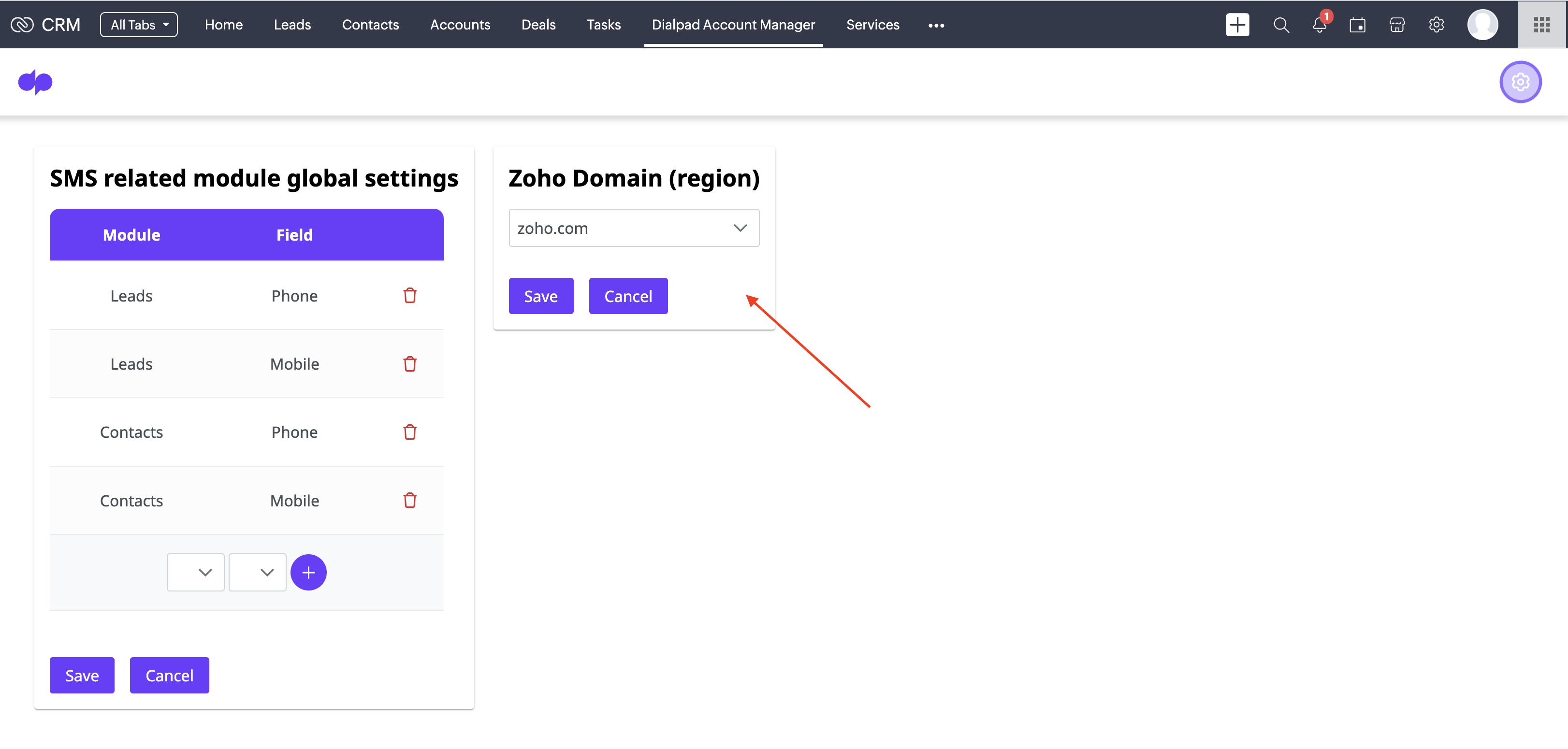
Task: Go to the Leads tab
Action: pos(292,25)
